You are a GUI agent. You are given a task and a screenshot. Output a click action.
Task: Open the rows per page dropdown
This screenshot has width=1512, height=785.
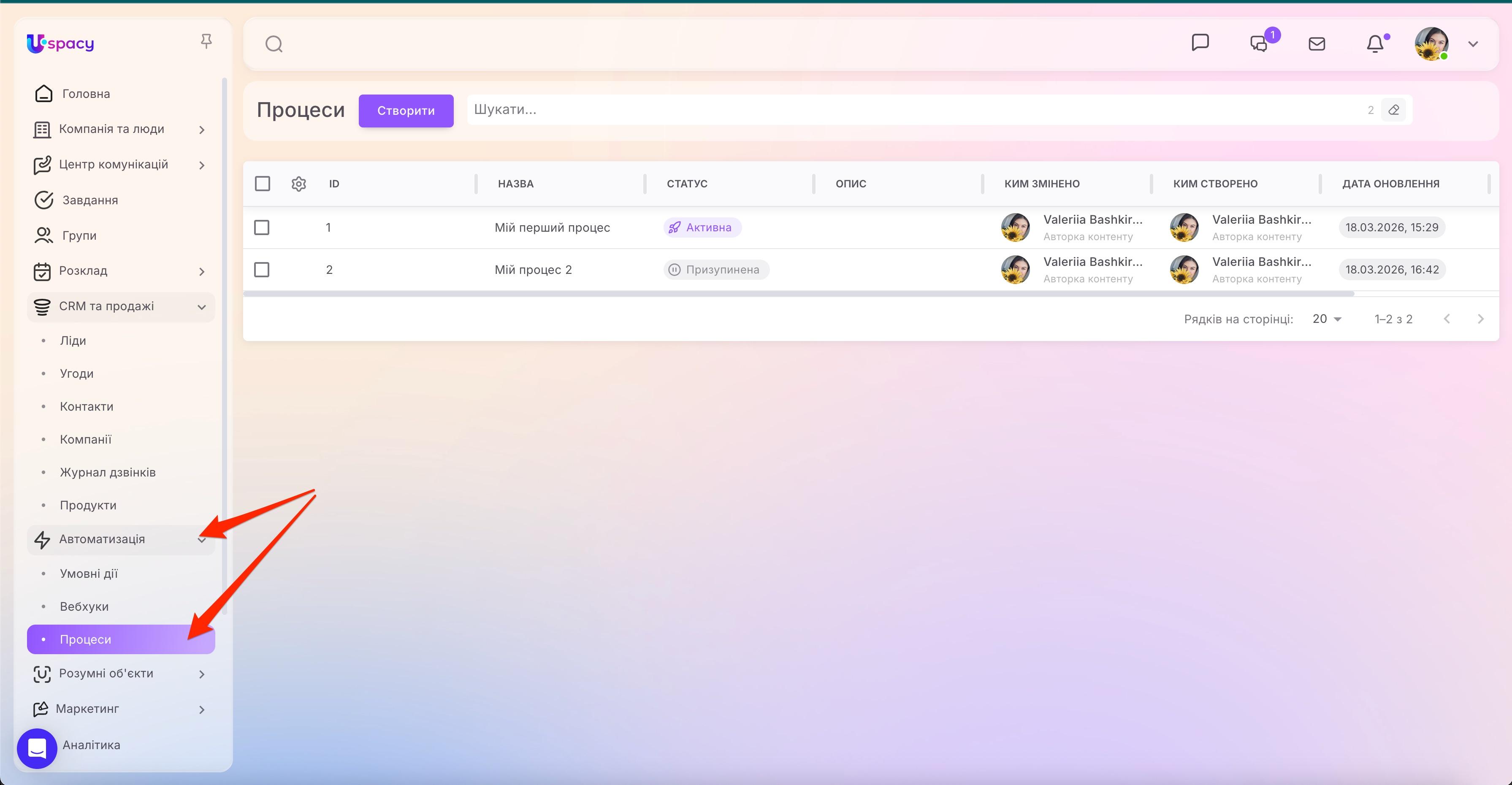pos(1327,319)
